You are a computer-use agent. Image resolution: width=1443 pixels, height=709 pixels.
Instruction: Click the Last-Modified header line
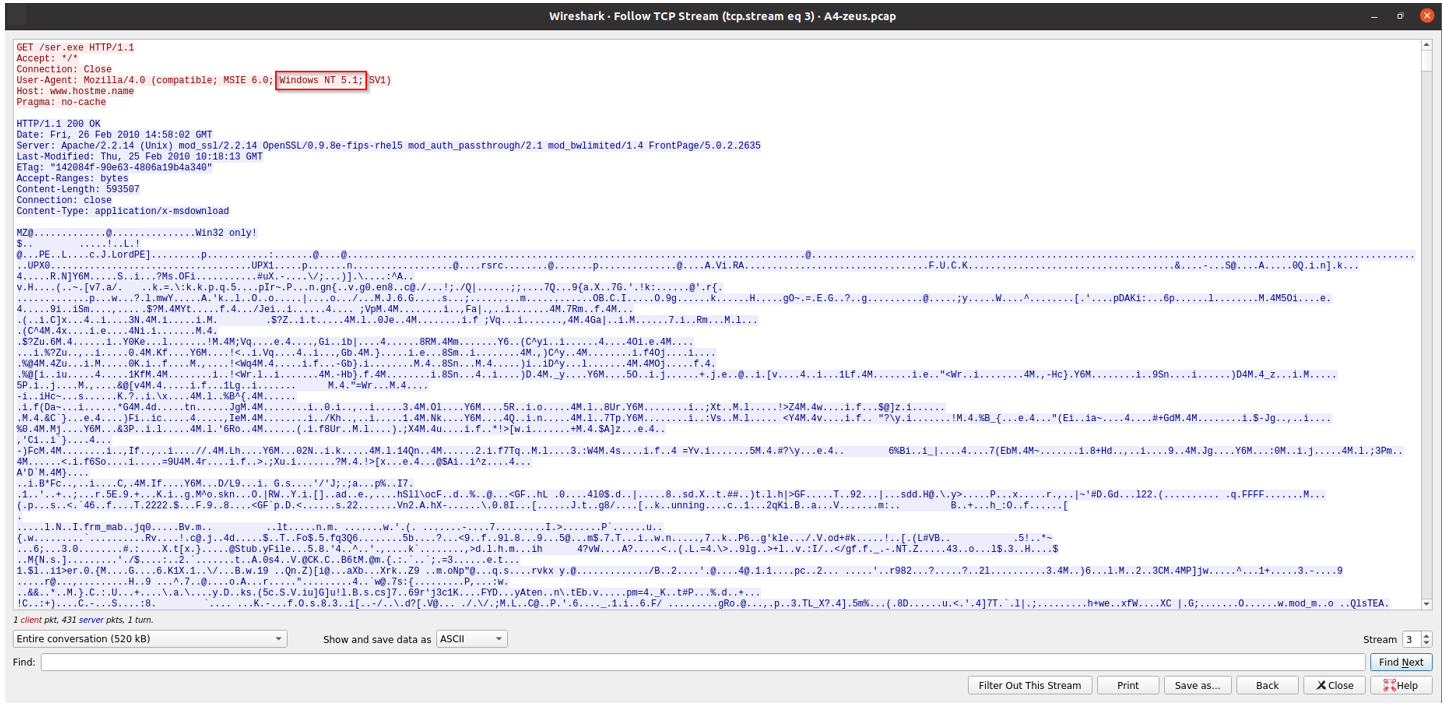[x=139, y=156]
